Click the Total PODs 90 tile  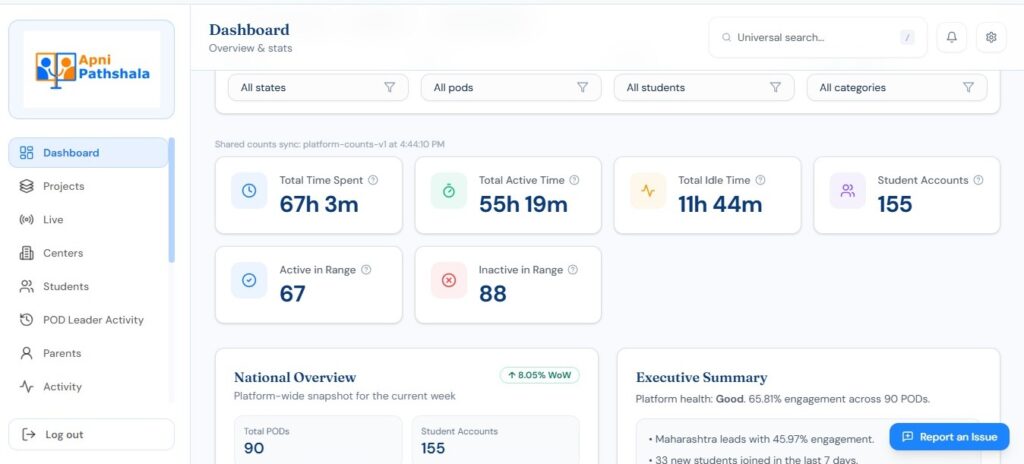point(318,440)
